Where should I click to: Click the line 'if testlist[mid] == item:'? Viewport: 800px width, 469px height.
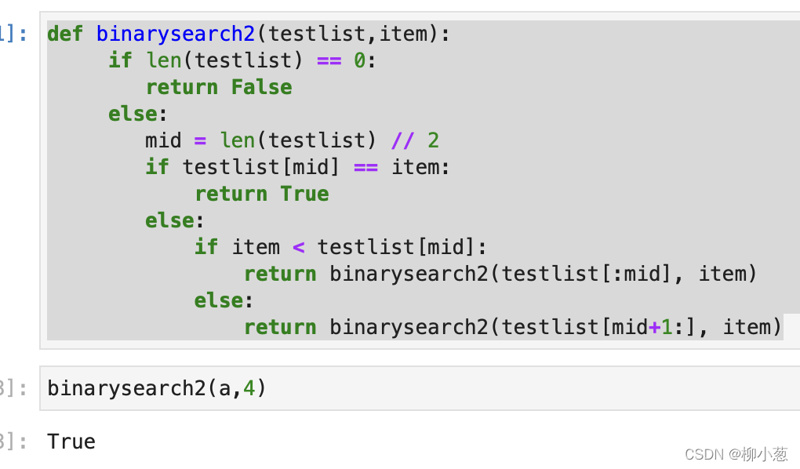[297, 167]
